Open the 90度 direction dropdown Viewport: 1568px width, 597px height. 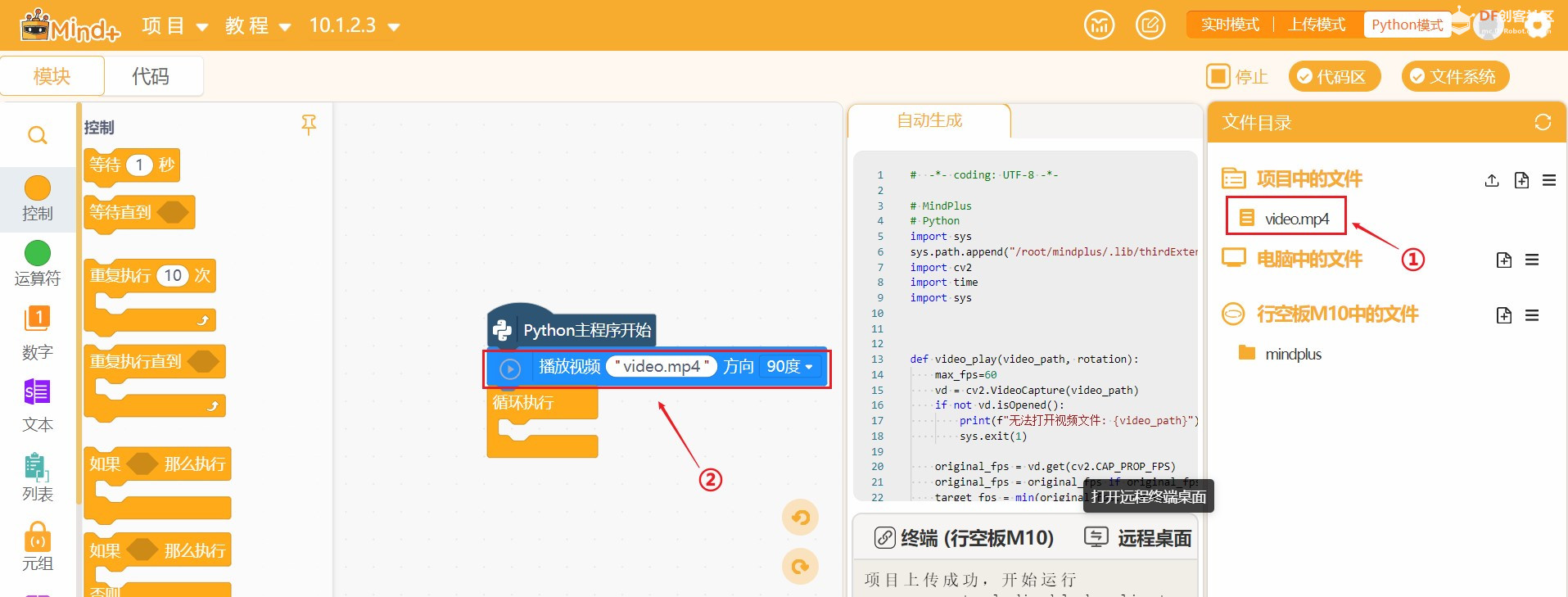[789, 367]
